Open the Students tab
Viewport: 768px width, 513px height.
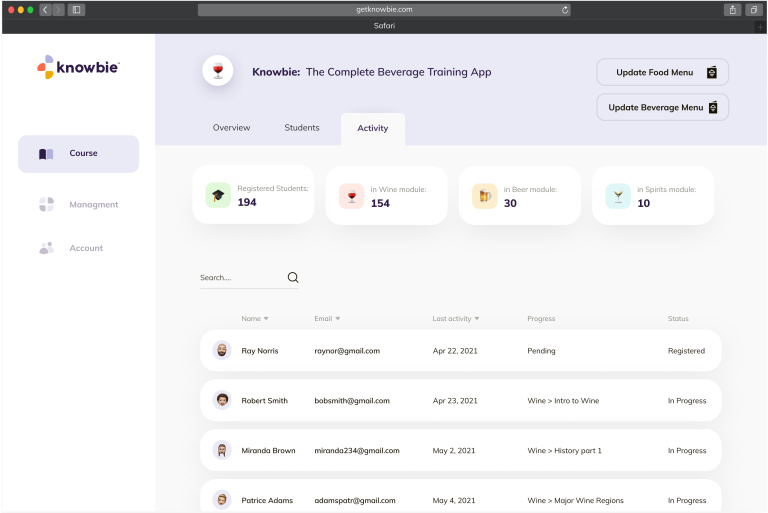pos(302,128)
